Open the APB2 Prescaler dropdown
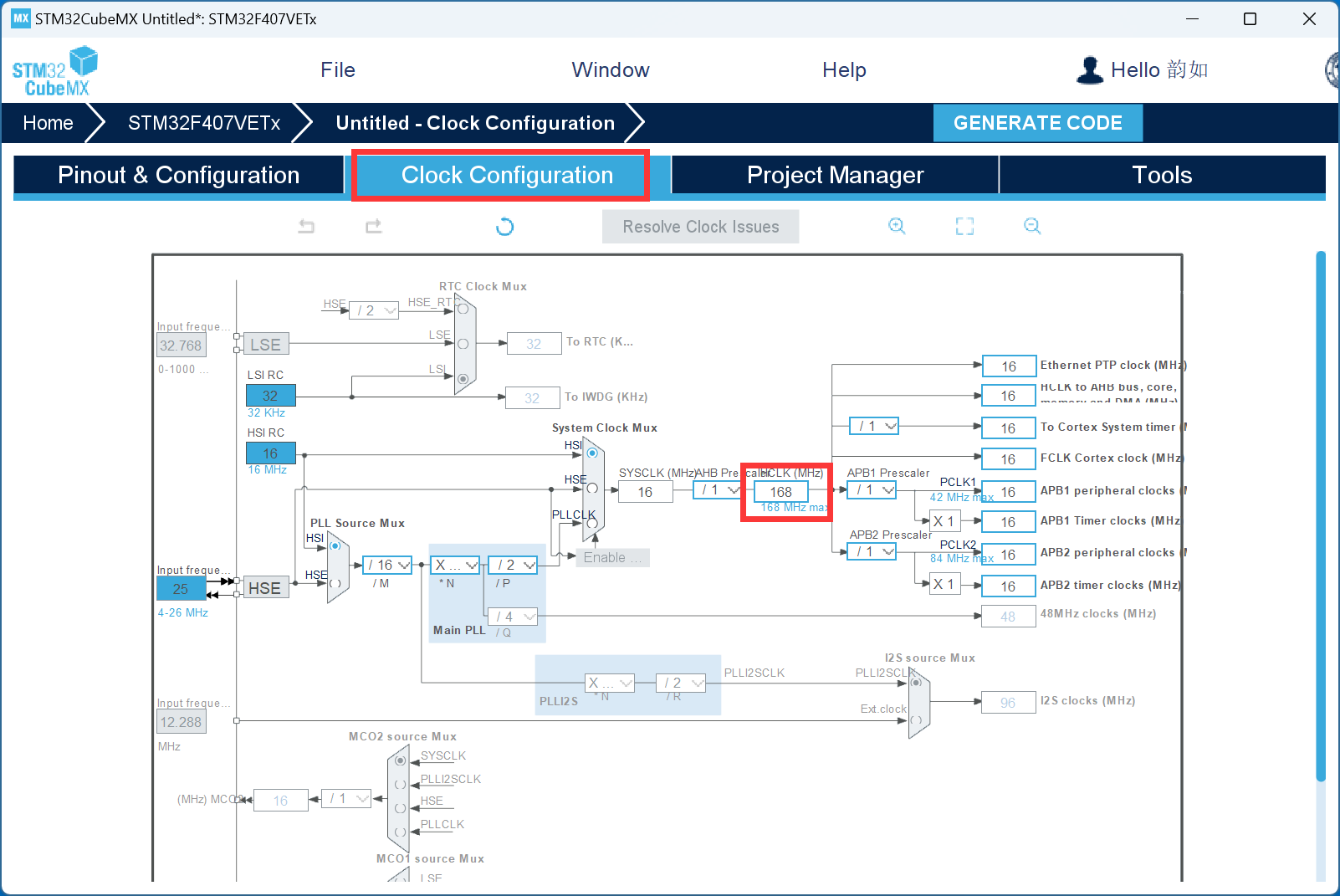Screen dimensions: 1340x896 tap(872, 552)
